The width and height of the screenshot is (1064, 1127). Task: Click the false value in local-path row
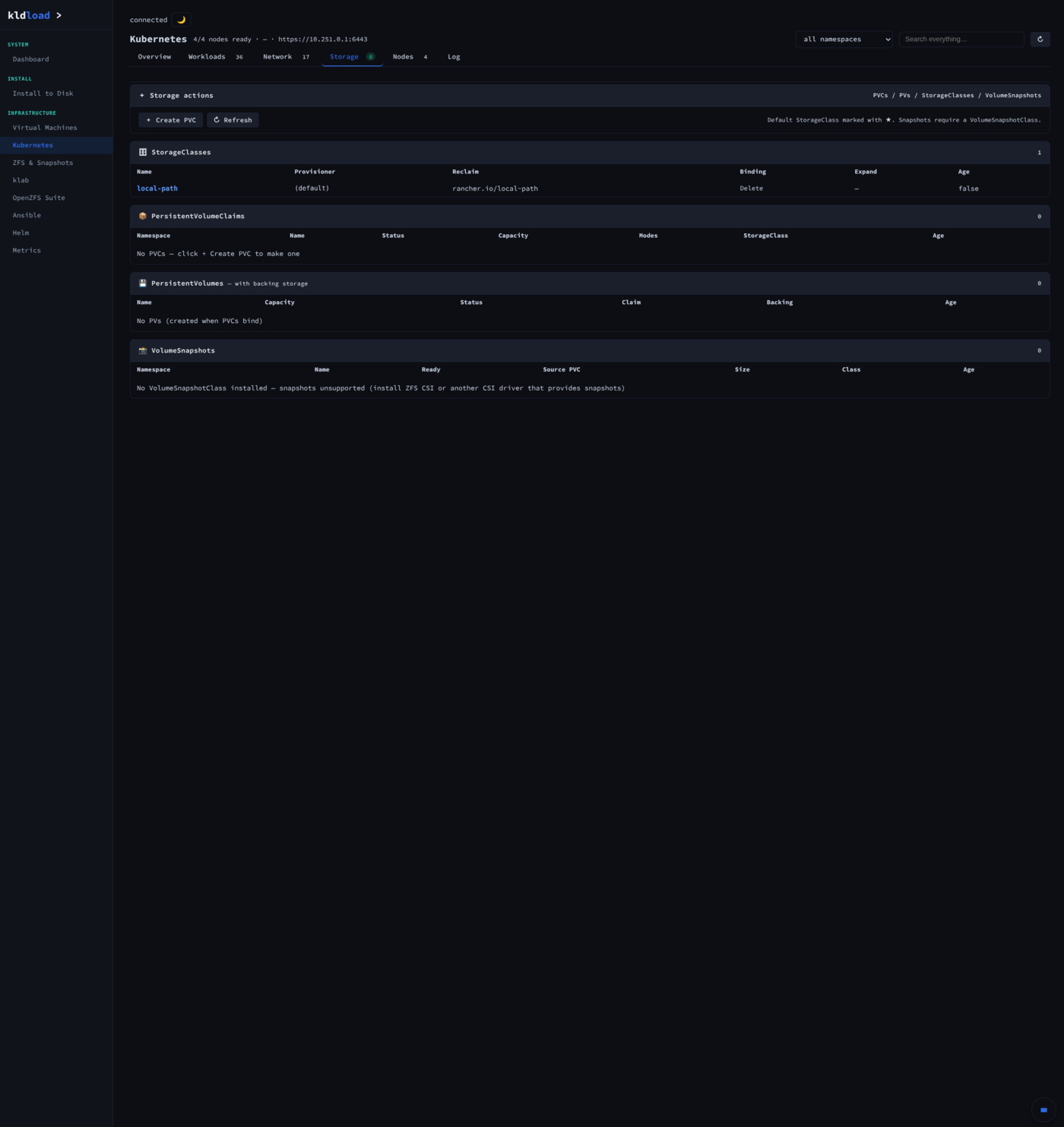pyautogui.click(x=968, y=188)
